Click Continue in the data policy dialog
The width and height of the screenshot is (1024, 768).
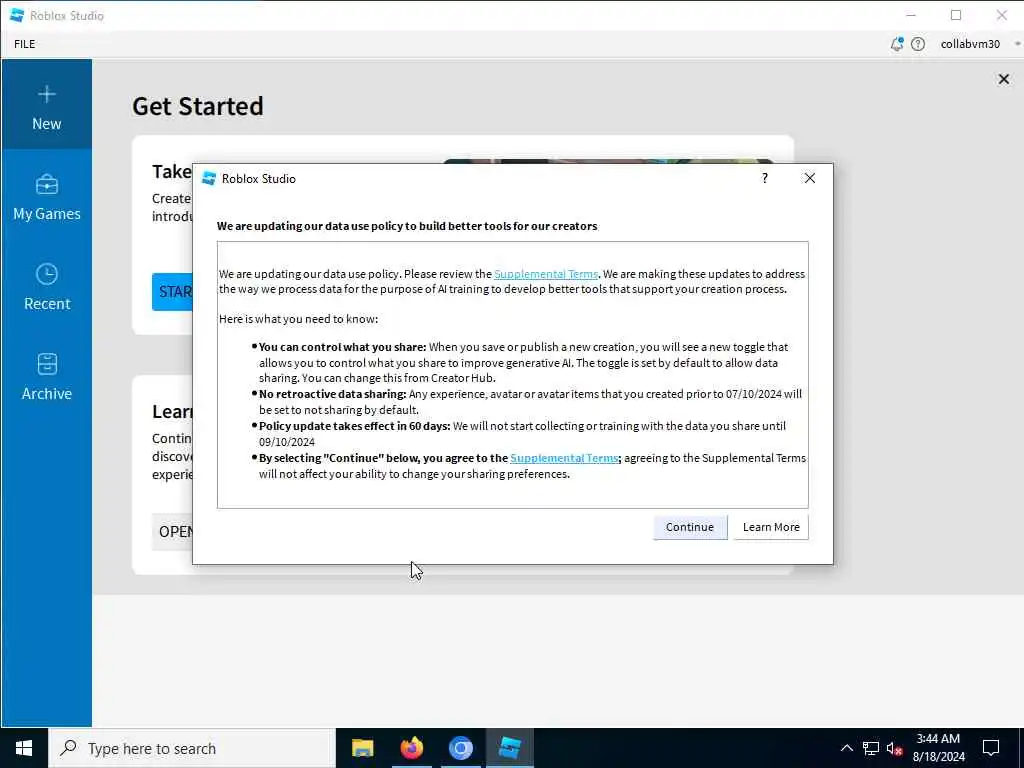pos(690,527)
